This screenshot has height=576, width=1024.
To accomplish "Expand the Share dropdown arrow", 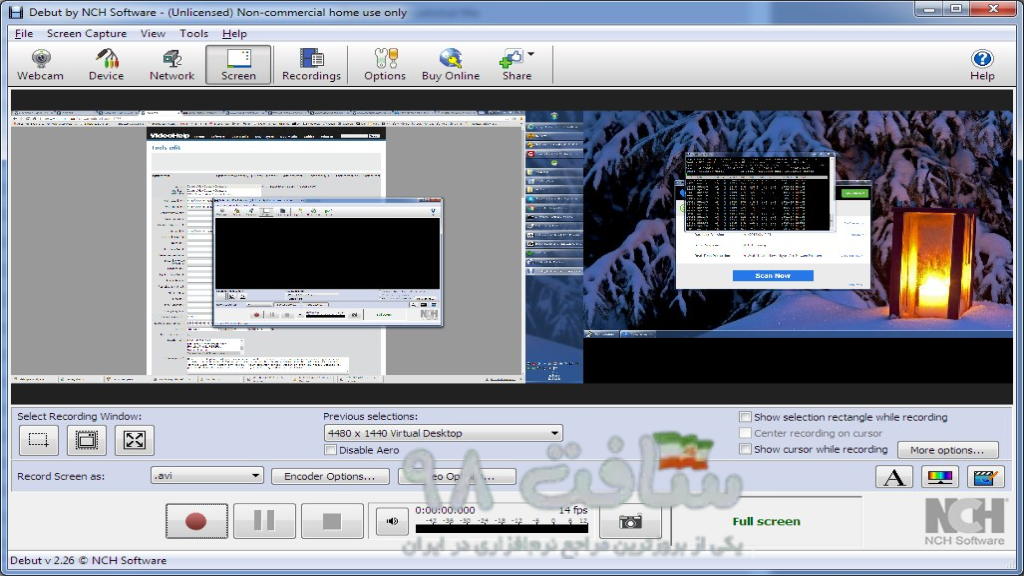I will [x=531, y=54].
